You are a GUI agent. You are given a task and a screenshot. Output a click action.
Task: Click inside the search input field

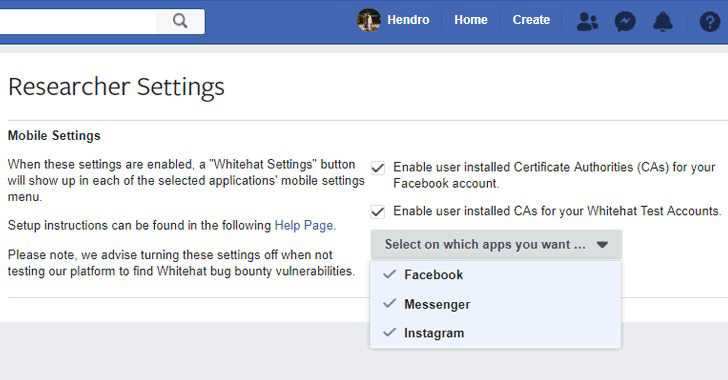point(78,21)
